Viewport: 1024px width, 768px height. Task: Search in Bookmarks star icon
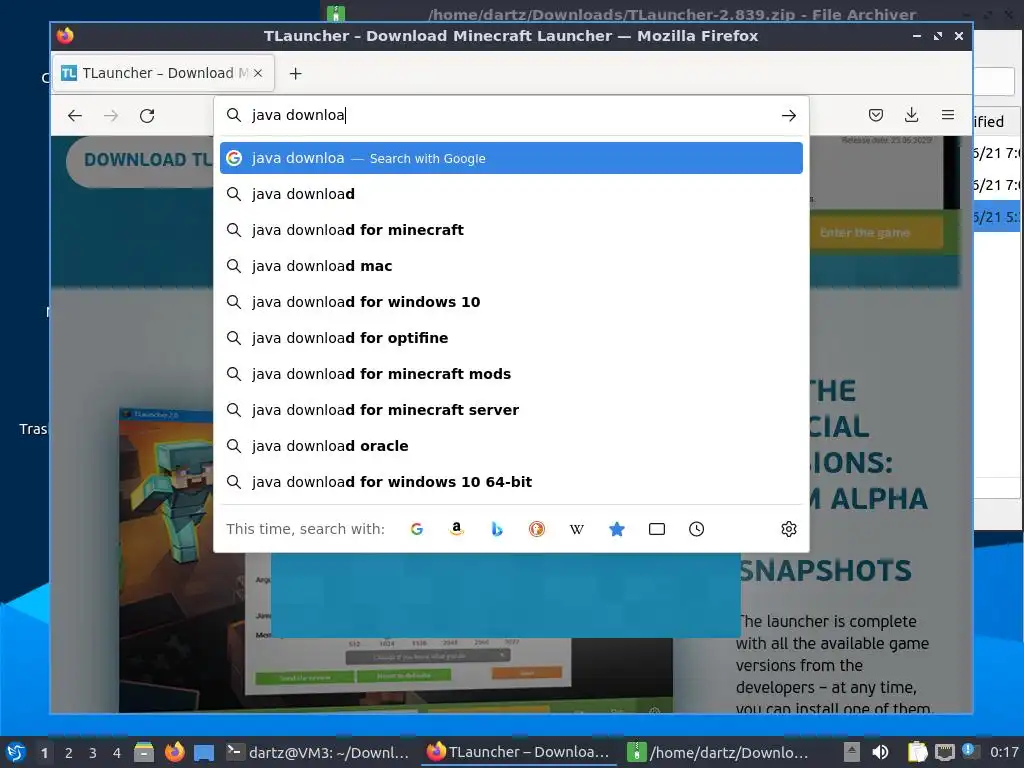[x=616, y=529]
